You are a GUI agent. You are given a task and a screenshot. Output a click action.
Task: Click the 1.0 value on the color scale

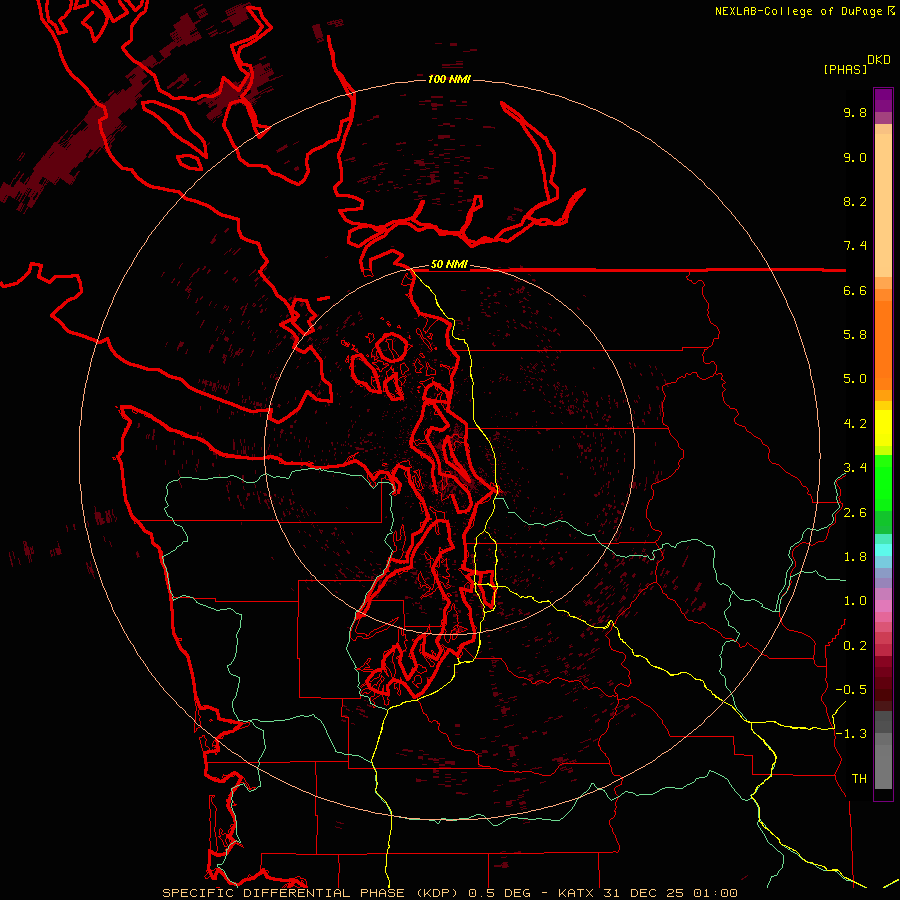coord(855,601)
